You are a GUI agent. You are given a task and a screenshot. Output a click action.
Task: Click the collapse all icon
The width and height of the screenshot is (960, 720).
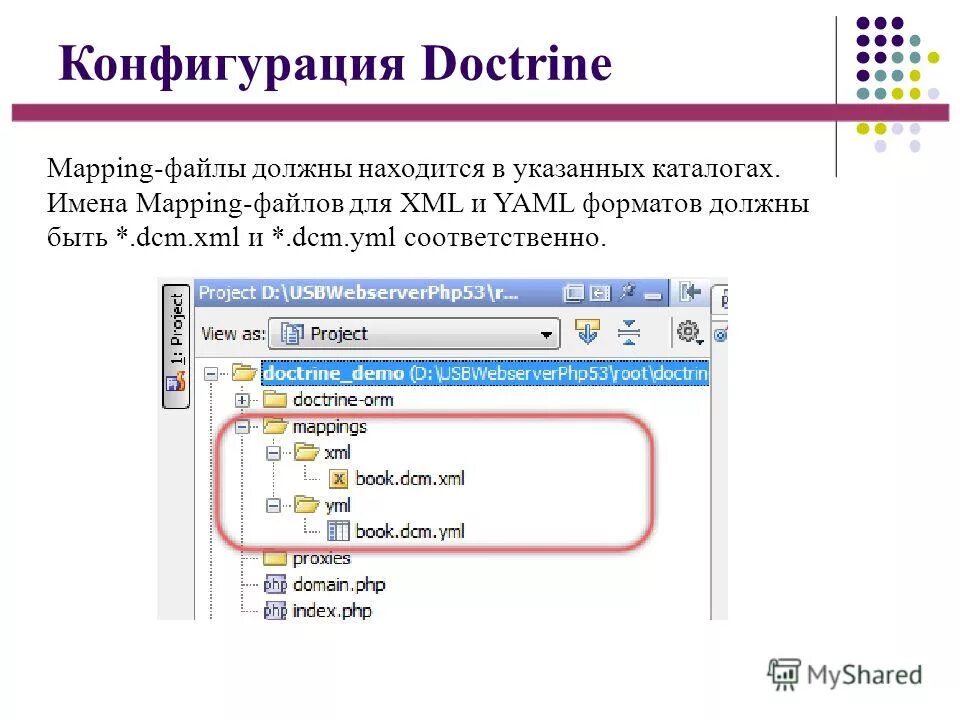[x=629, y=332]
